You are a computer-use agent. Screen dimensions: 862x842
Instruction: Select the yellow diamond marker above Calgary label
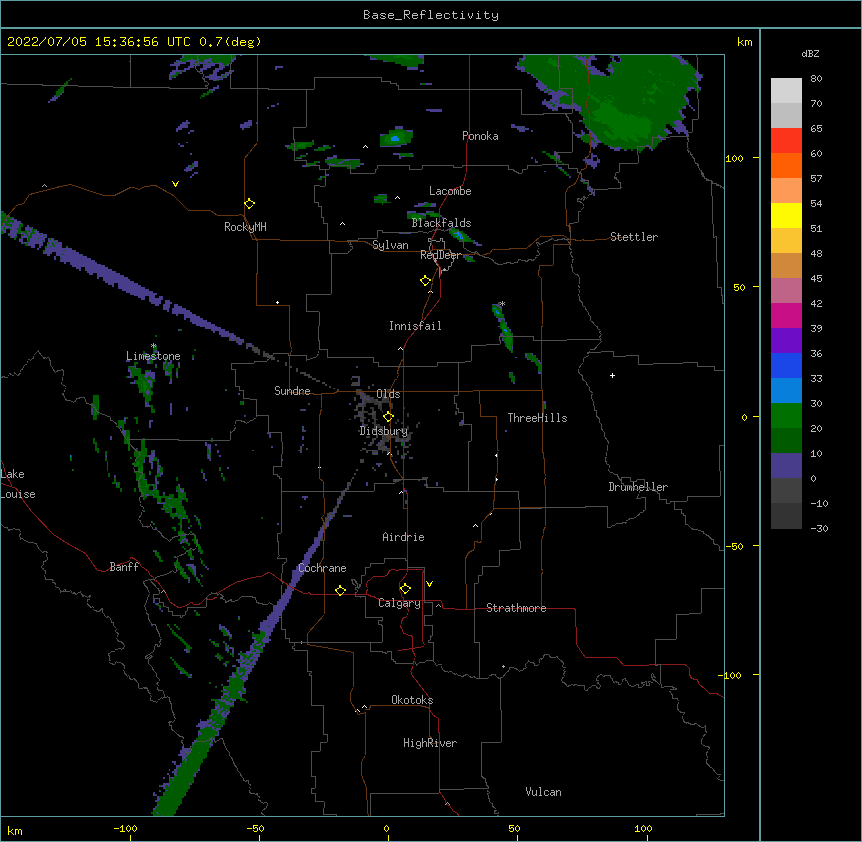click(x=405, y=589)
